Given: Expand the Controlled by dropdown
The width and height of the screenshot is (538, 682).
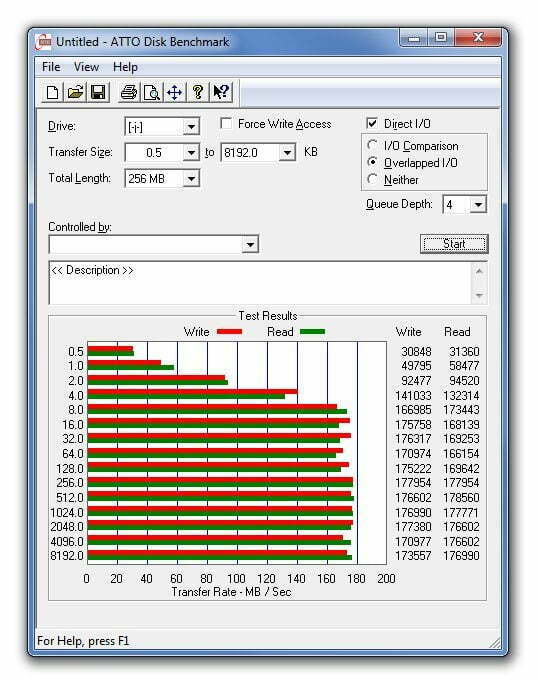Looking at the screenshot, I should click(250, 244).
